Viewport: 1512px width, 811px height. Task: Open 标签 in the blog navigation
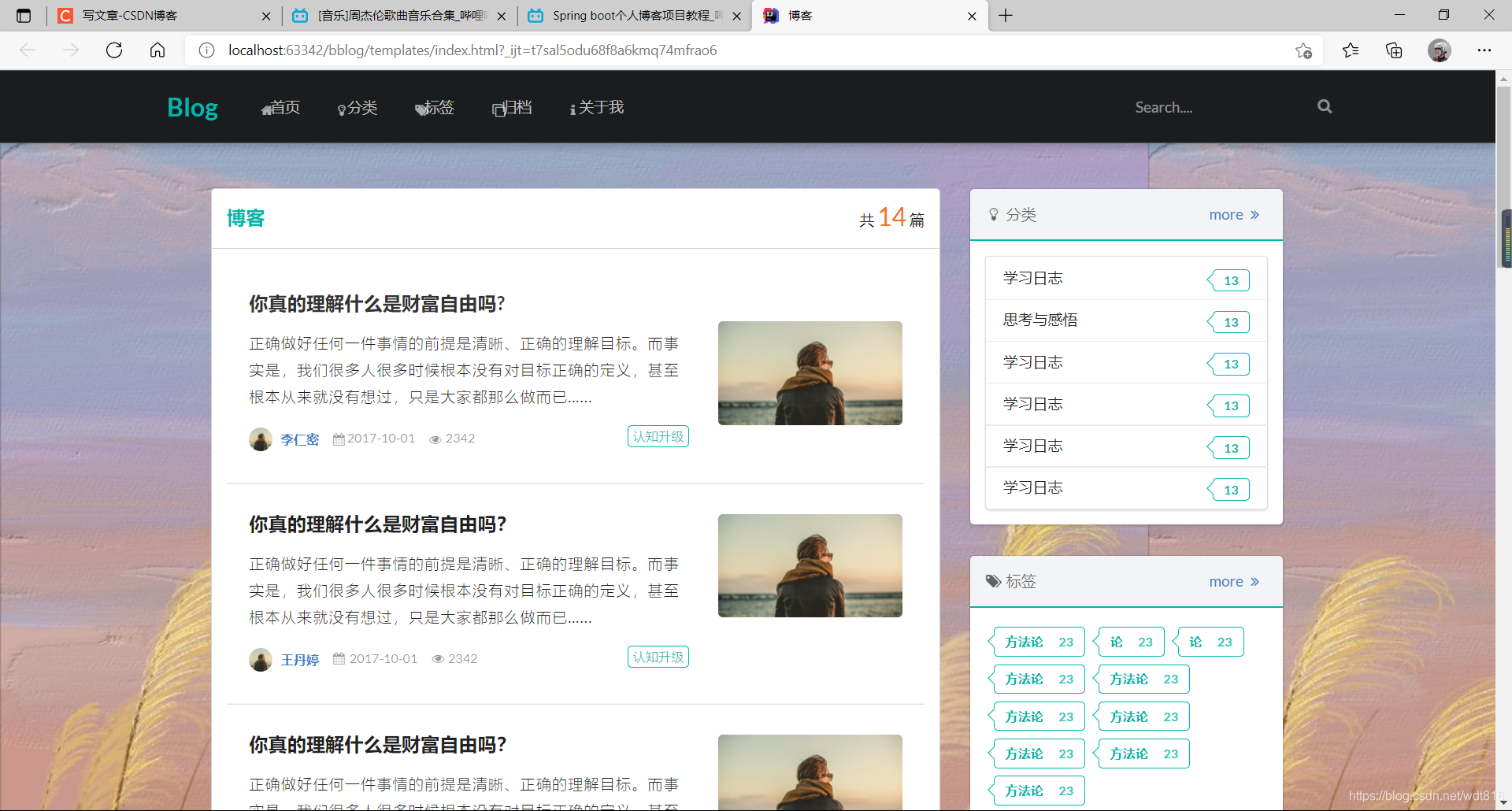click(435, 107)
